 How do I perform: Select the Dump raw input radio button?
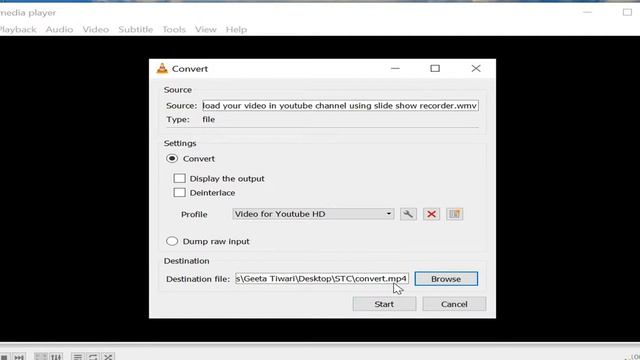pyautogui.click(x=172, y=241)
